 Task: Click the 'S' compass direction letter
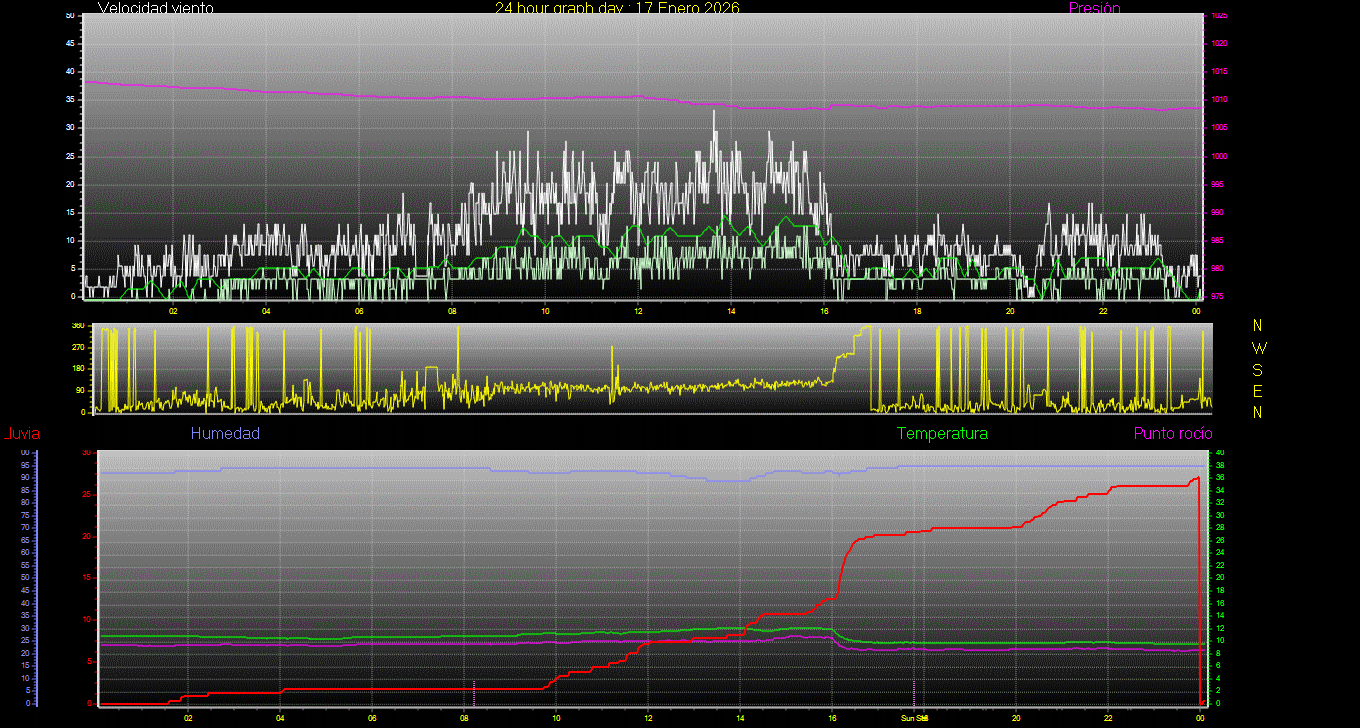[1258, 369]
